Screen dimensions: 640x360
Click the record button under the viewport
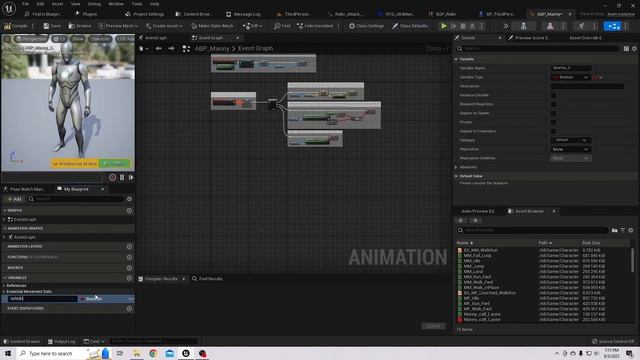point(112,178)
